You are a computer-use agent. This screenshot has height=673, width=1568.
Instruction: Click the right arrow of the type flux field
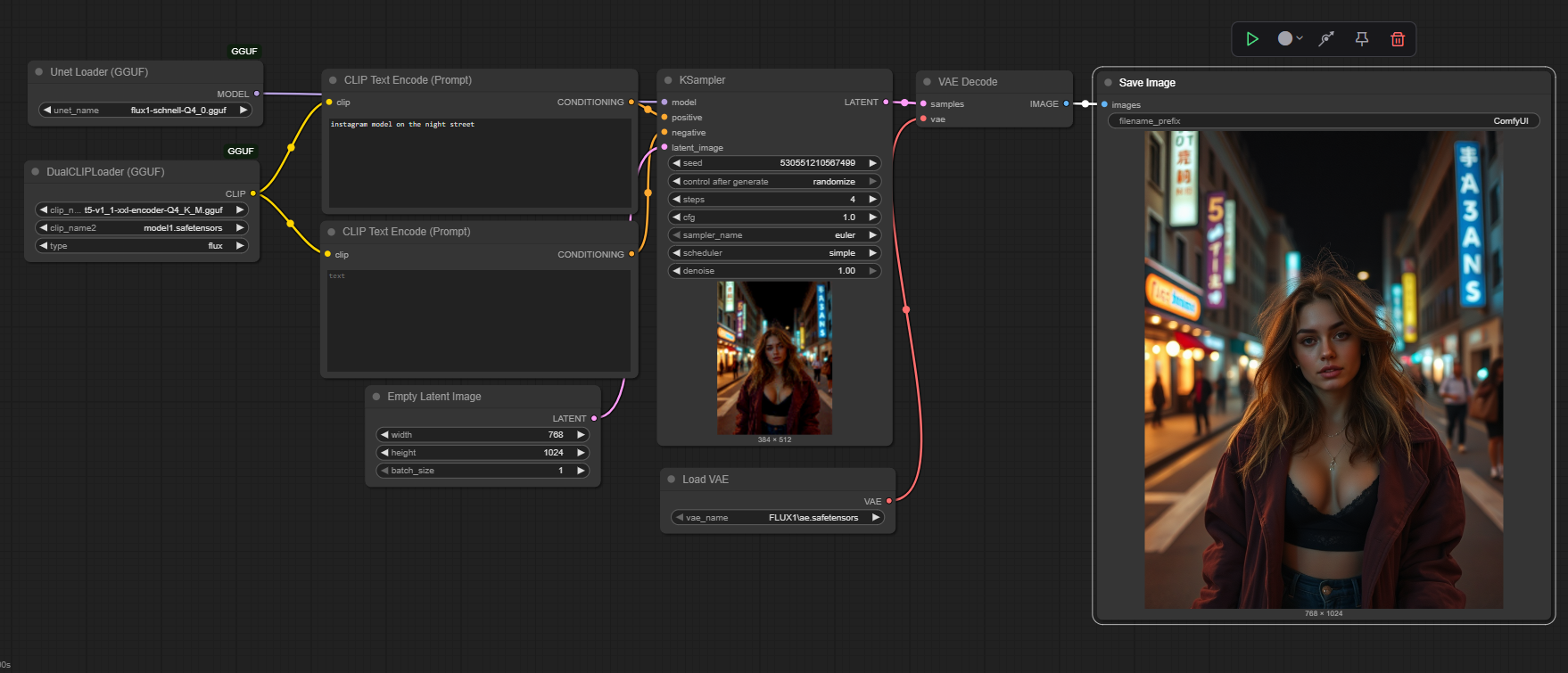[x=239, y=246]
